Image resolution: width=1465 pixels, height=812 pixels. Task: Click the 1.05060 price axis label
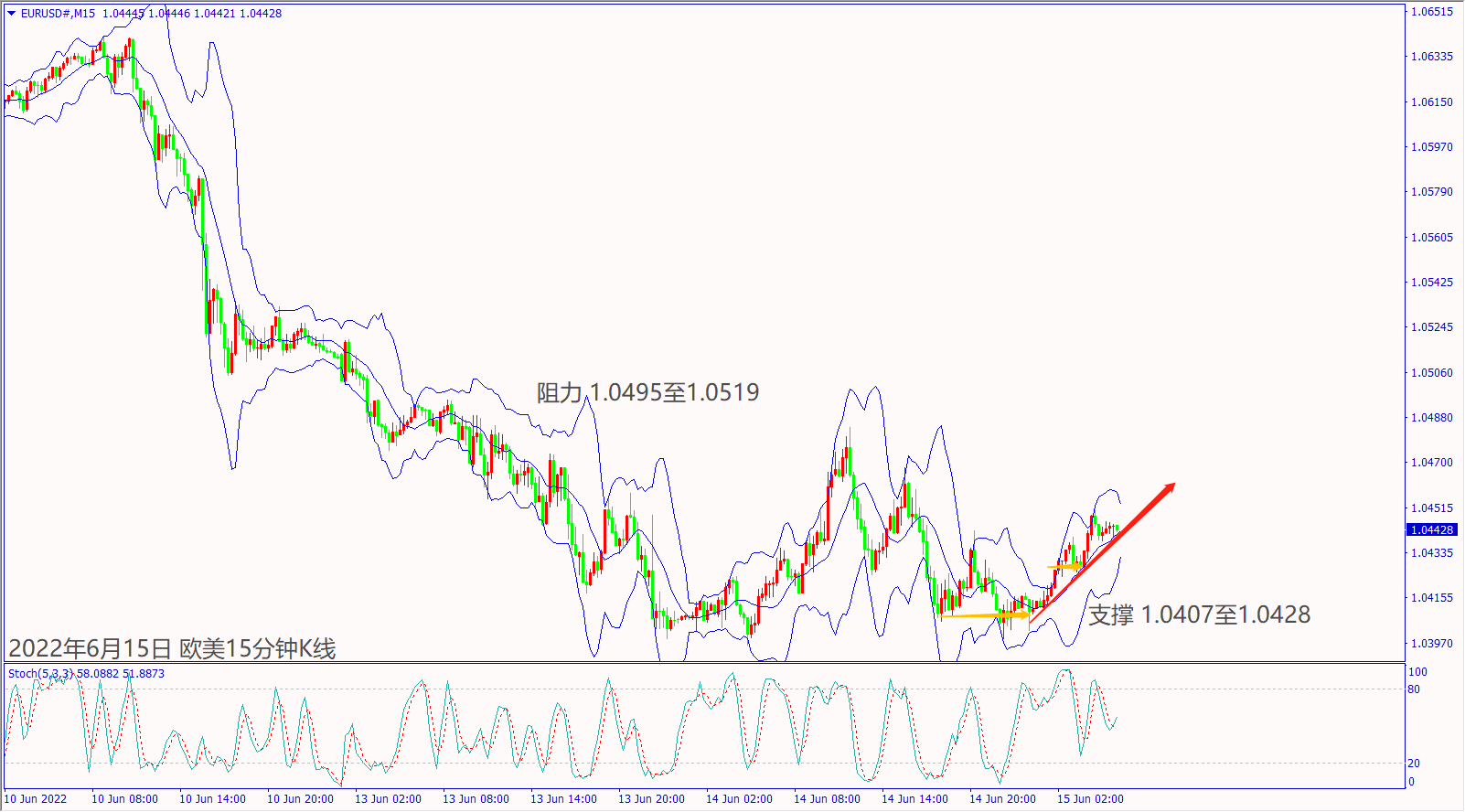1431,373
